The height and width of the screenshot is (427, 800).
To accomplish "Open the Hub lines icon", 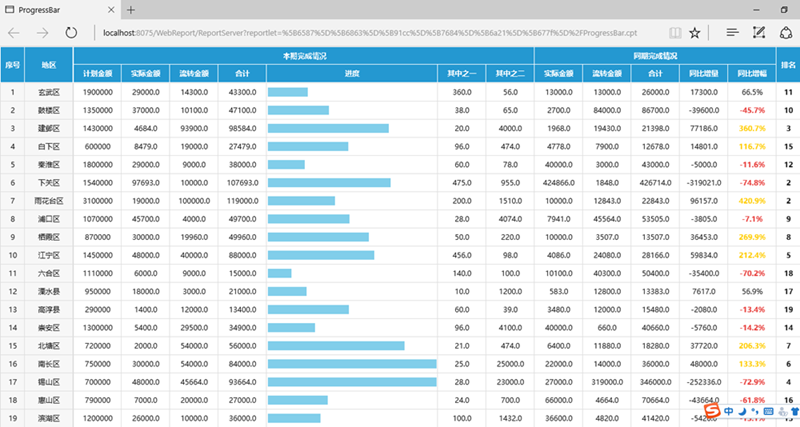I will [732, 32].
